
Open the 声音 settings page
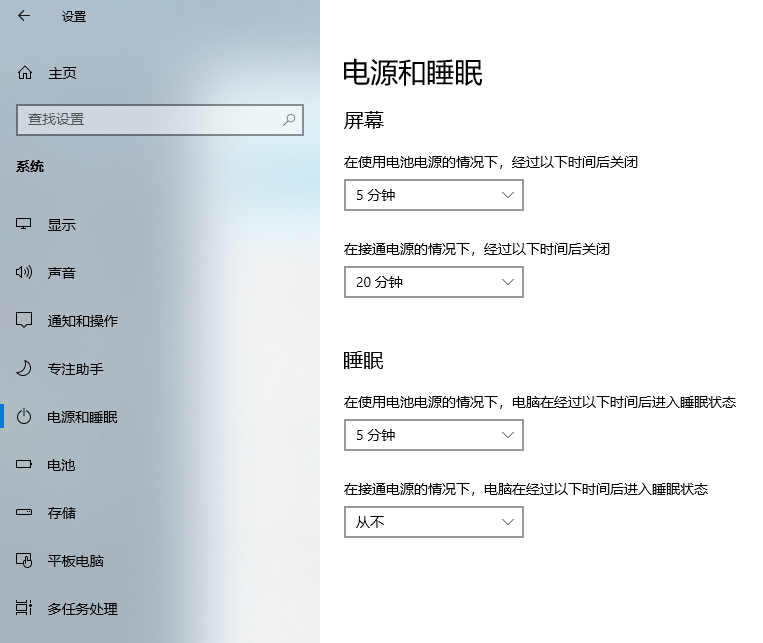pos(160,273)
